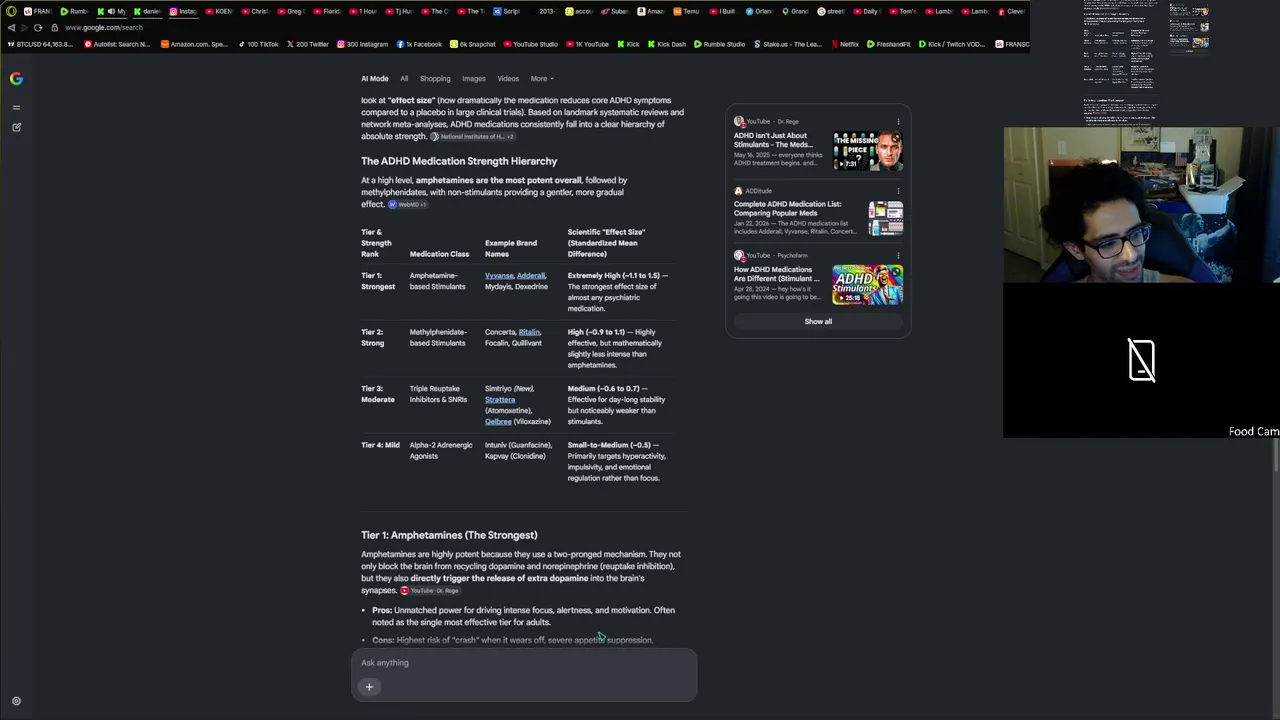The width and height of the screenshot is (1280, 720).
Task: Click the site info lock icon
Action: 55,27
